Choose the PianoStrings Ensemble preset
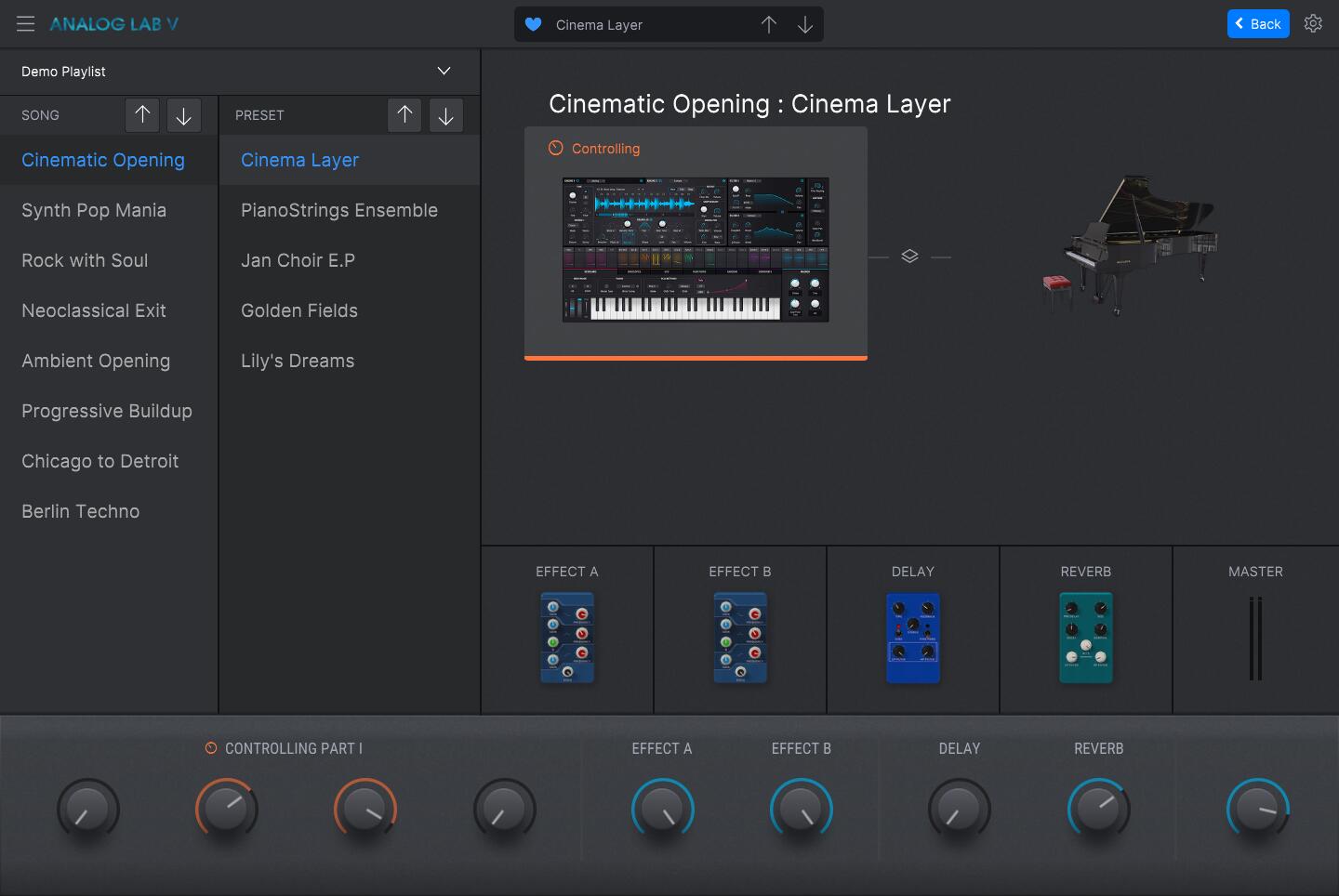This screenshot has height=896, width=1339. click(x=350, y=210)
